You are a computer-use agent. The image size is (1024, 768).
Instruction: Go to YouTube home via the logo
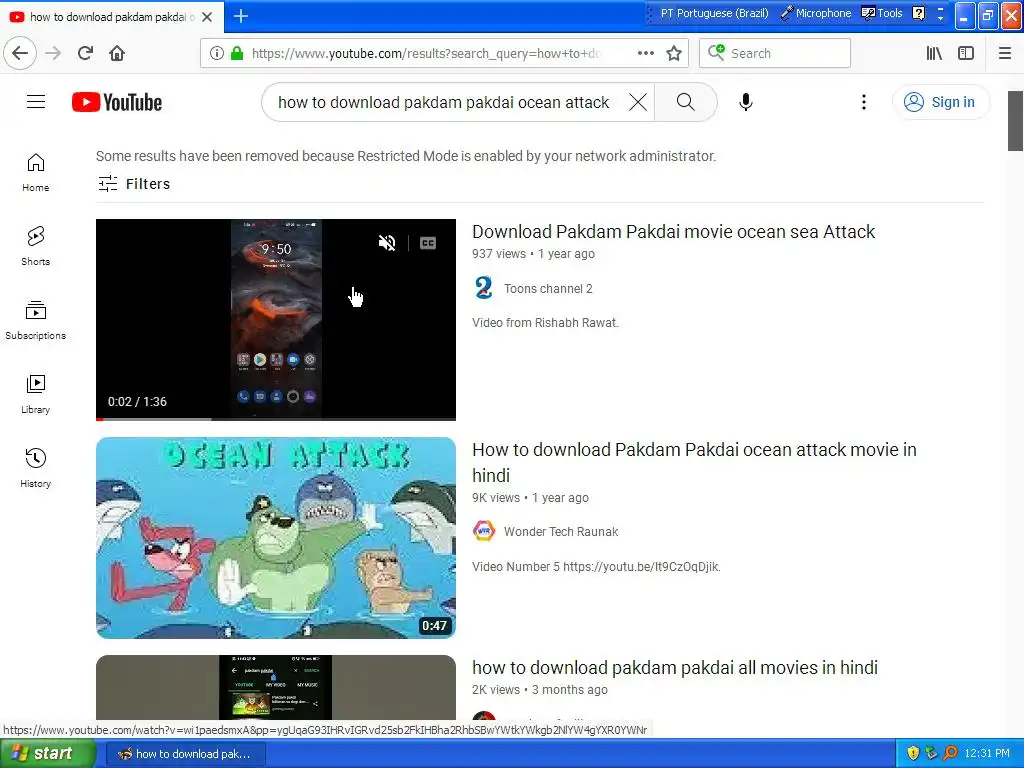(x=117, y=103)
